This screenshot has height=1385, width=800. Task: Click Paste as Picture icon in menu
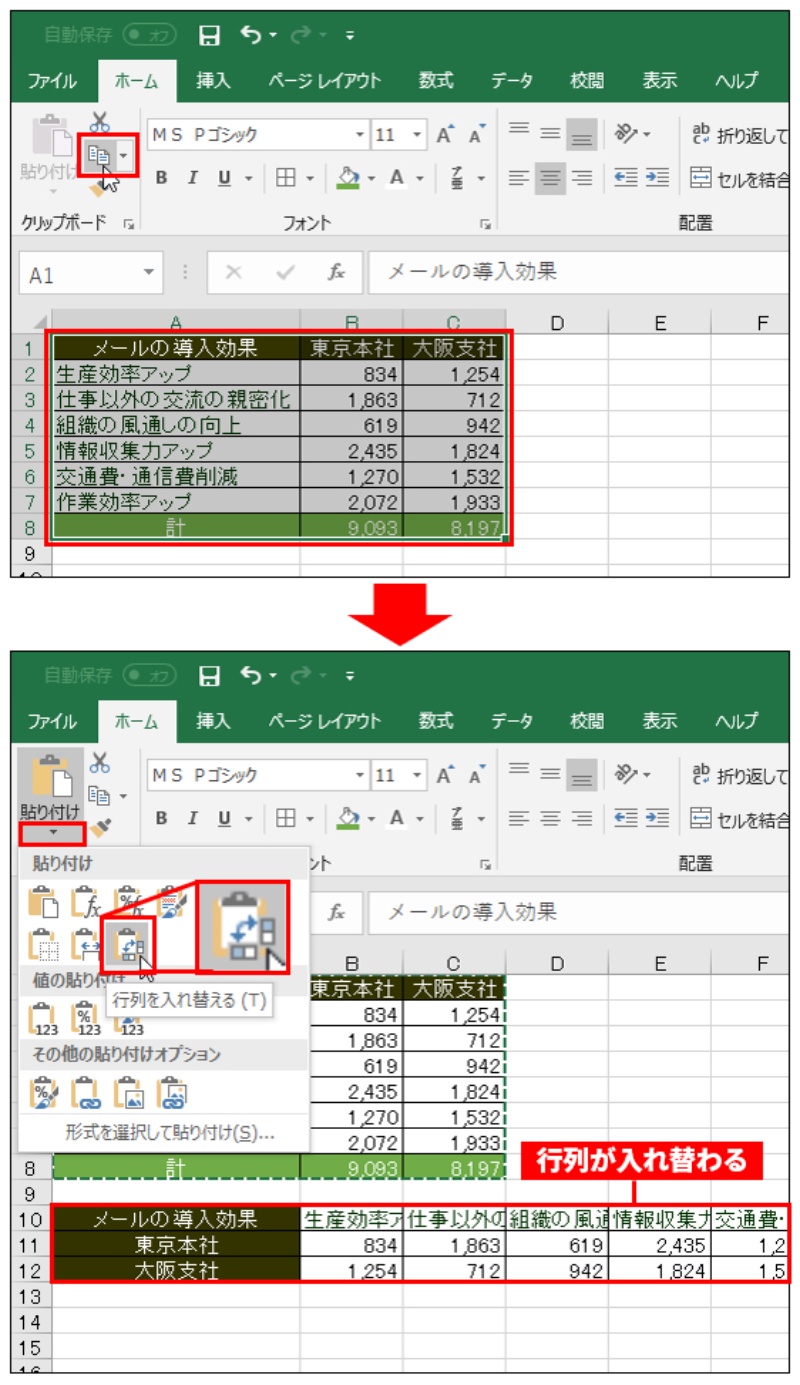130,1094
